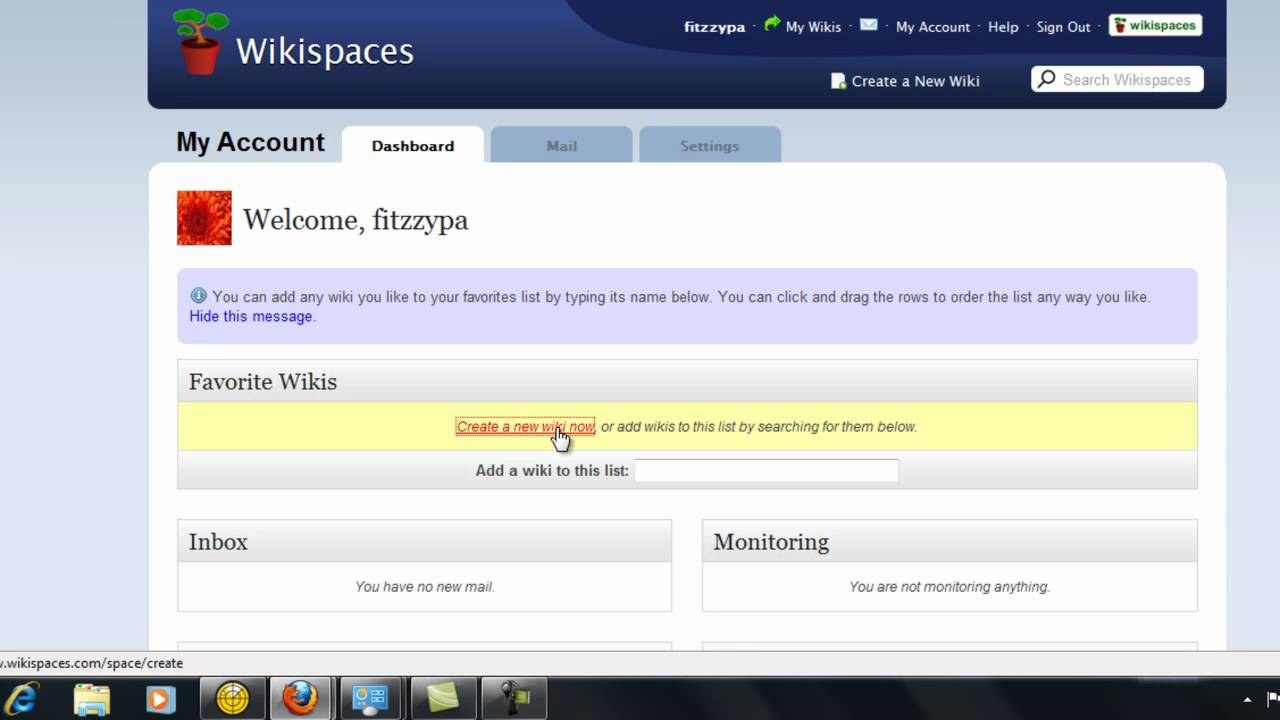Click the fitzzypa username link in the header
Viewport: 1280px width, 720px height.
tap(714, 27)
